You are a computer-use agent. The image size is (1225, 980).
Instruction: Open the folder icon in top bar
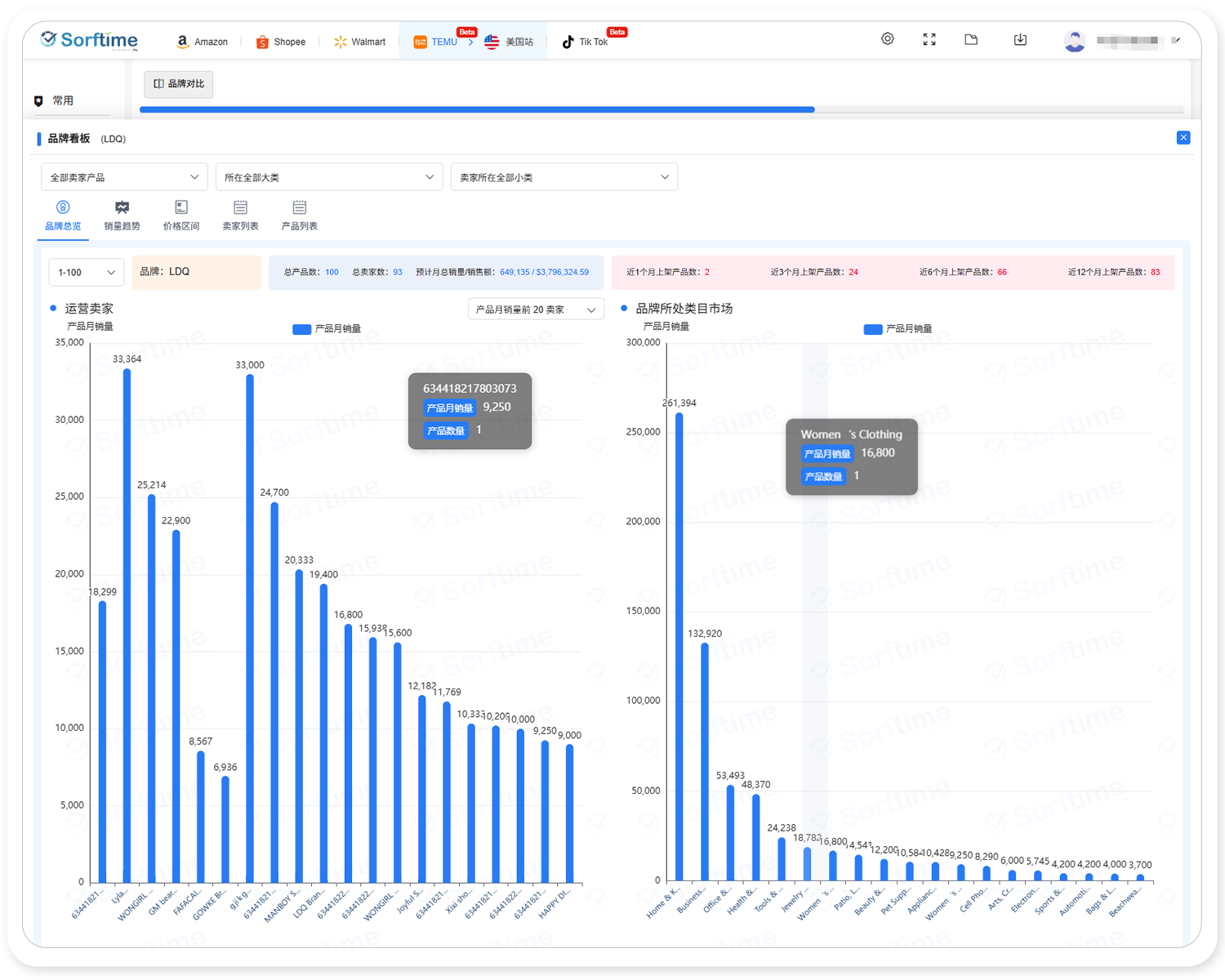971,39
